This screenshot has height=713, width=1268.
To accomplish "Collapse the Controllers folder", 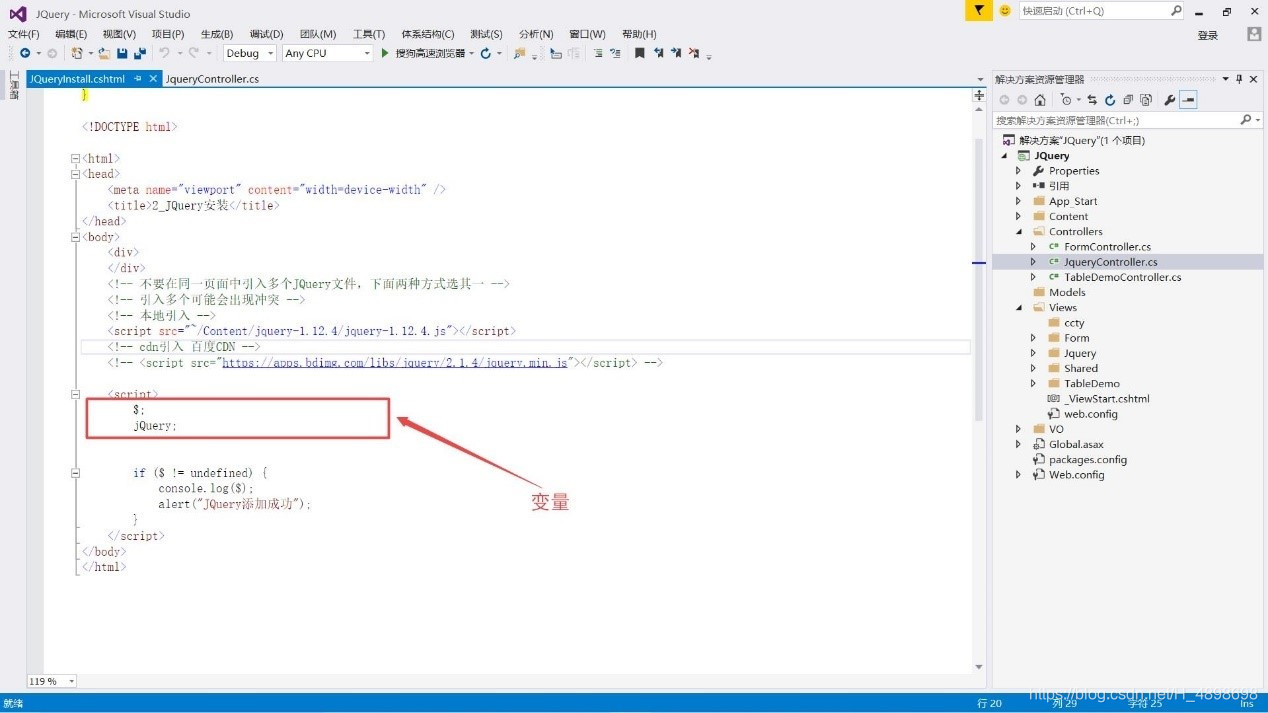I will click(x=1019, y=232).
